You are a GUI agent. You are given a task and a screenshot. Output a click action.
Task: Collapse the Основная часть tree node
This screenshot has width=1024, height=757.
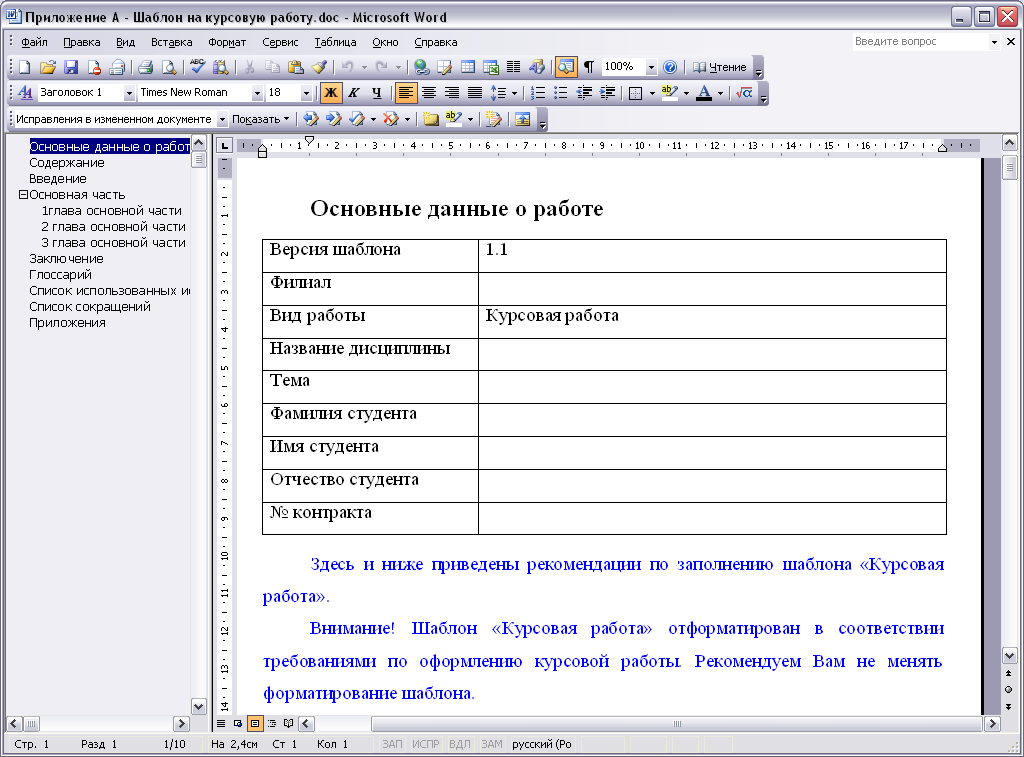(23, 195)
